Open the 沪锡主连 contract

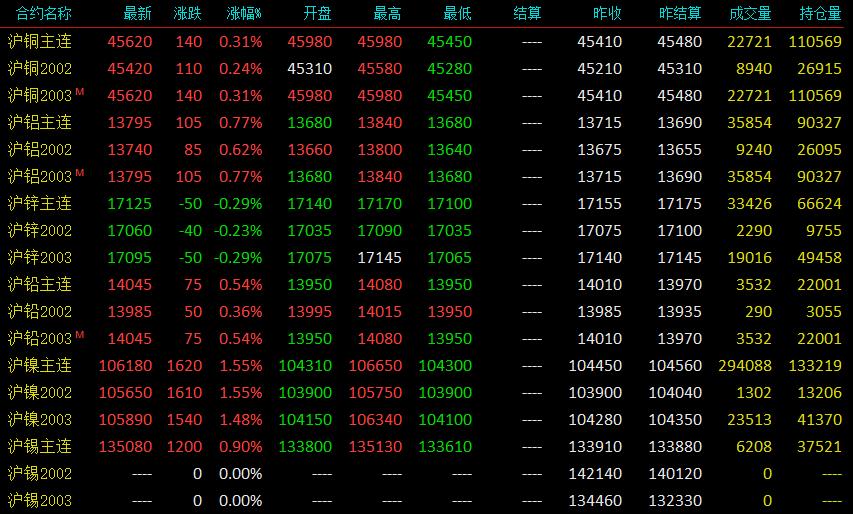[x=40, y=447]
